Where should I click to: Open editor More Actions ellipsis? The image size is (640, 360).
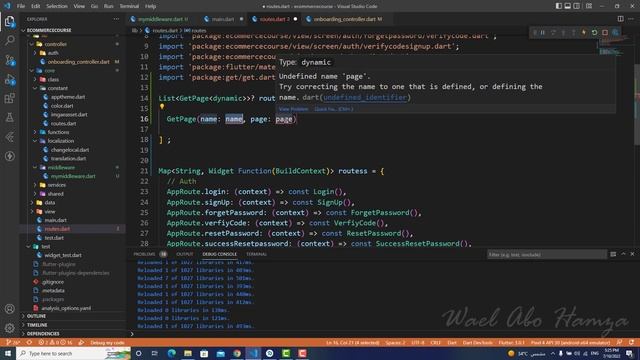631,19
